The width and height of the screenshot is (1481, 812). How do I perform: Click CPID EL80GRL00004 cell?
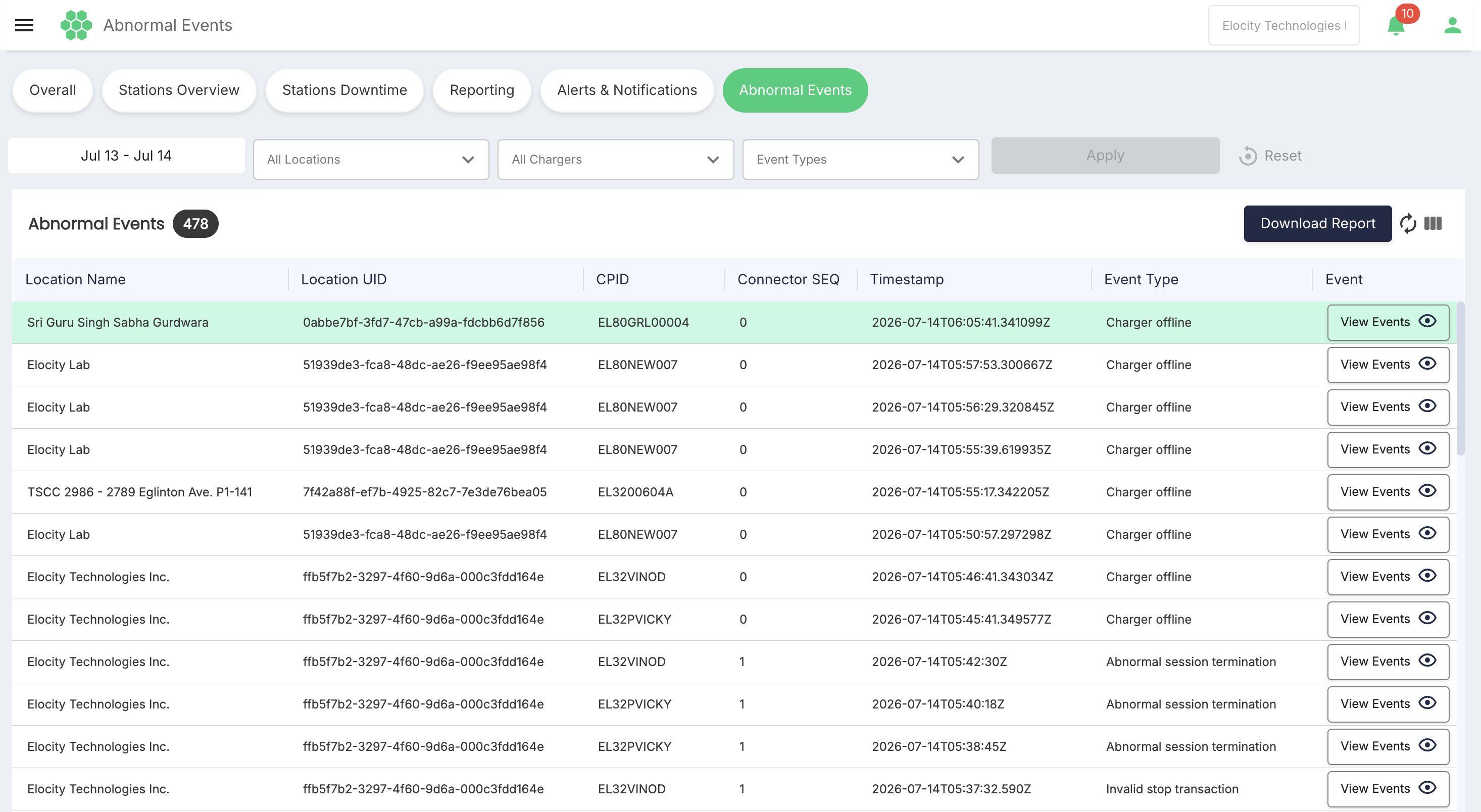[644, 322]
